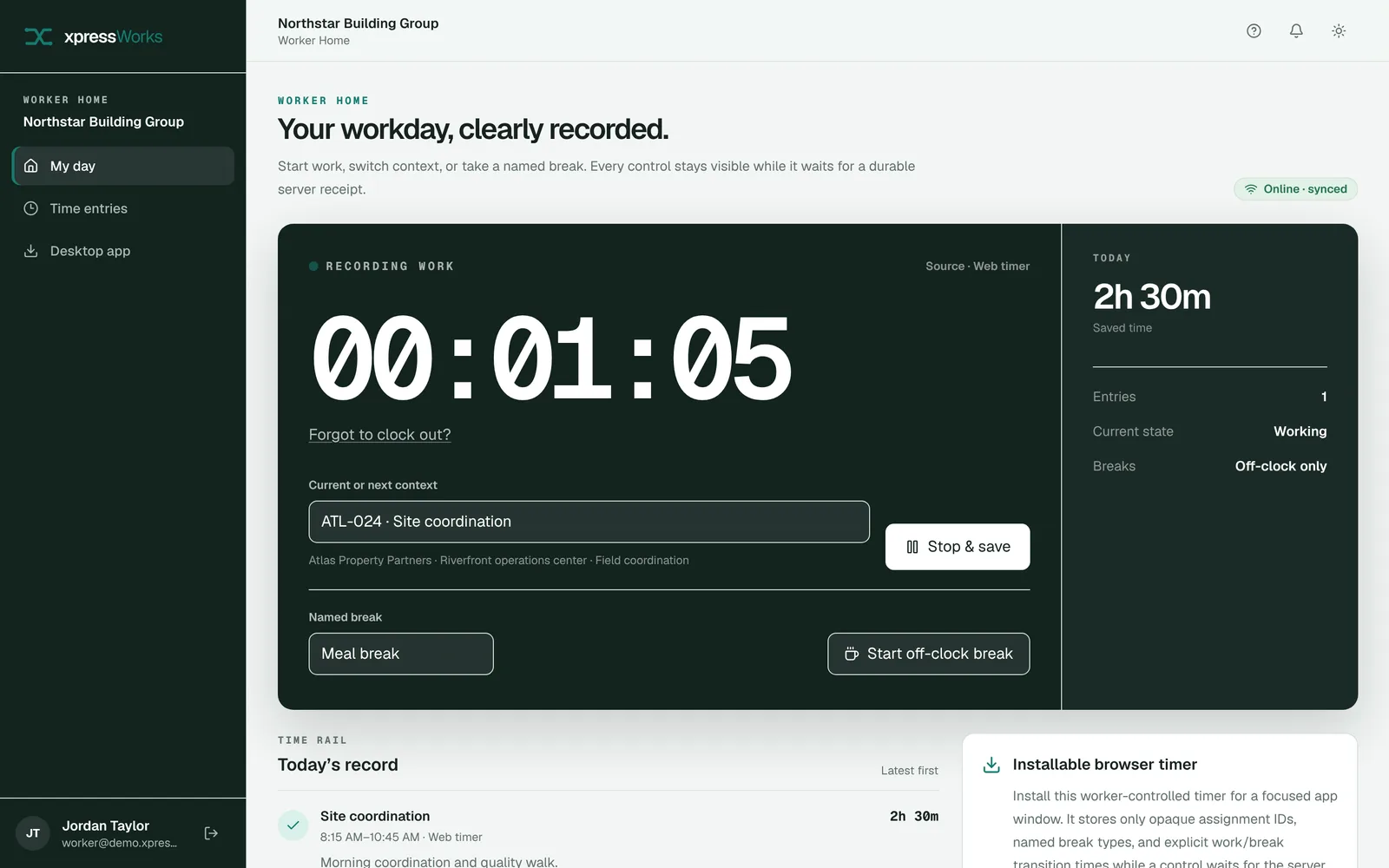Viewport: 1389px width, 868px height.
Task: Click the 2h 30m saved time value
Action: pos(1152,297)
